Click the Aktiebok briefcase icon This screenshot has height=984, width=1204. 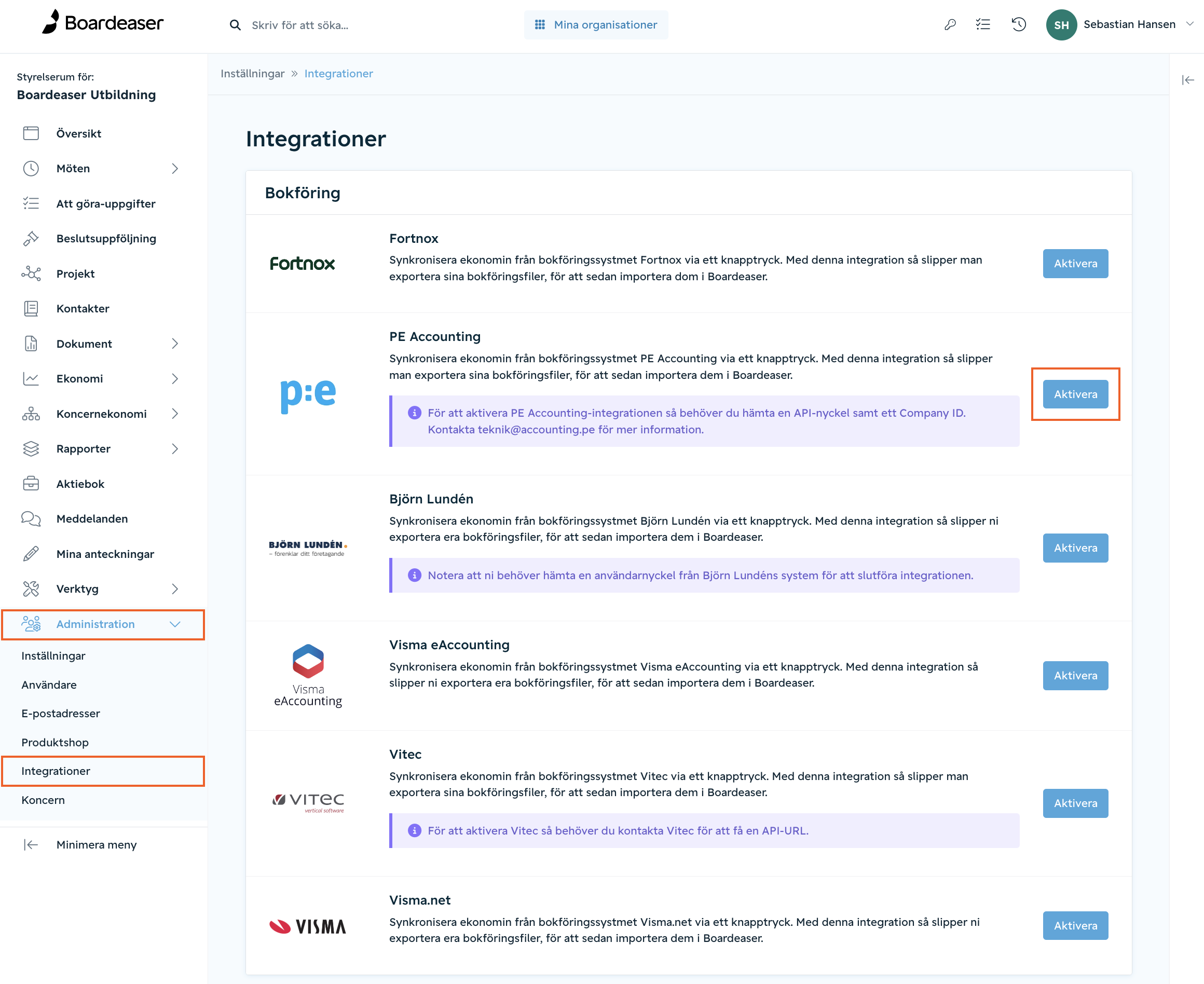(x=31, y=484)
